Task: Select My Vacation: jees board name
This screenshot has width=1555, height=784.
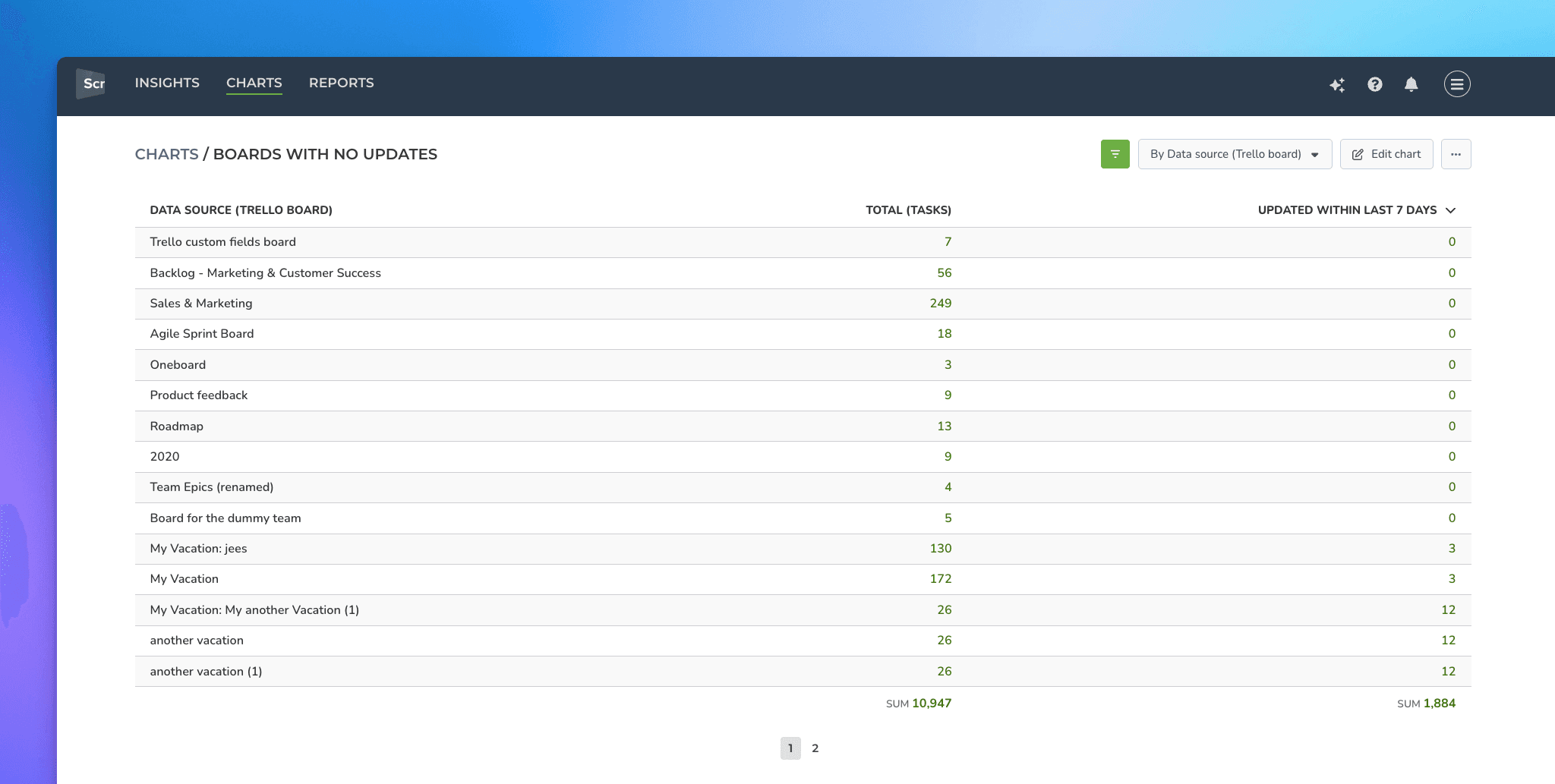Action: pos(198,549)
